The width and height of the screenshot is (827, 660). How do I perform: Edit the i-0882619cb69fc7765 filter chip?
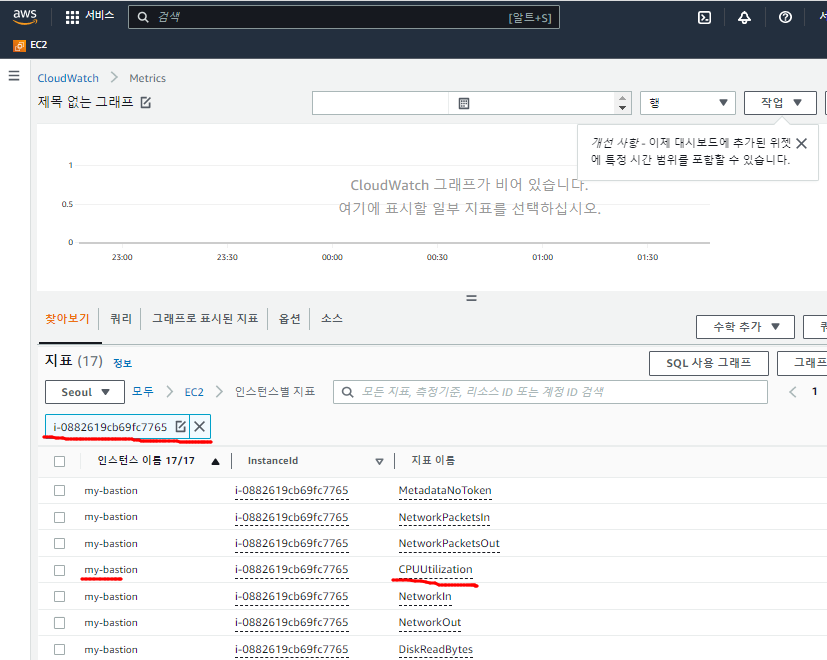pos(180,426)
